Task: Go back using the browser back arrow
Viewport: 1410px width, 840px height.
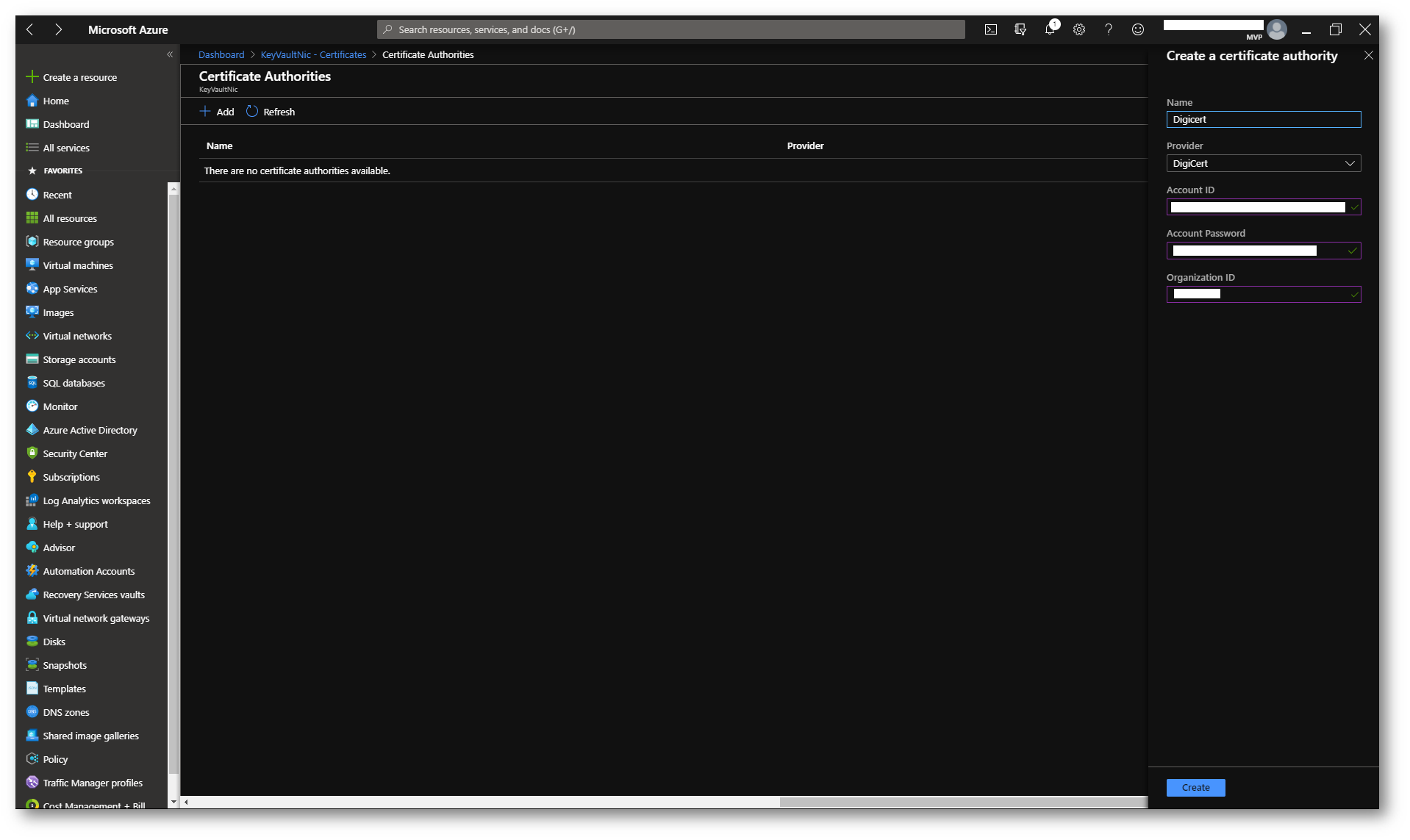Action: 30,29
